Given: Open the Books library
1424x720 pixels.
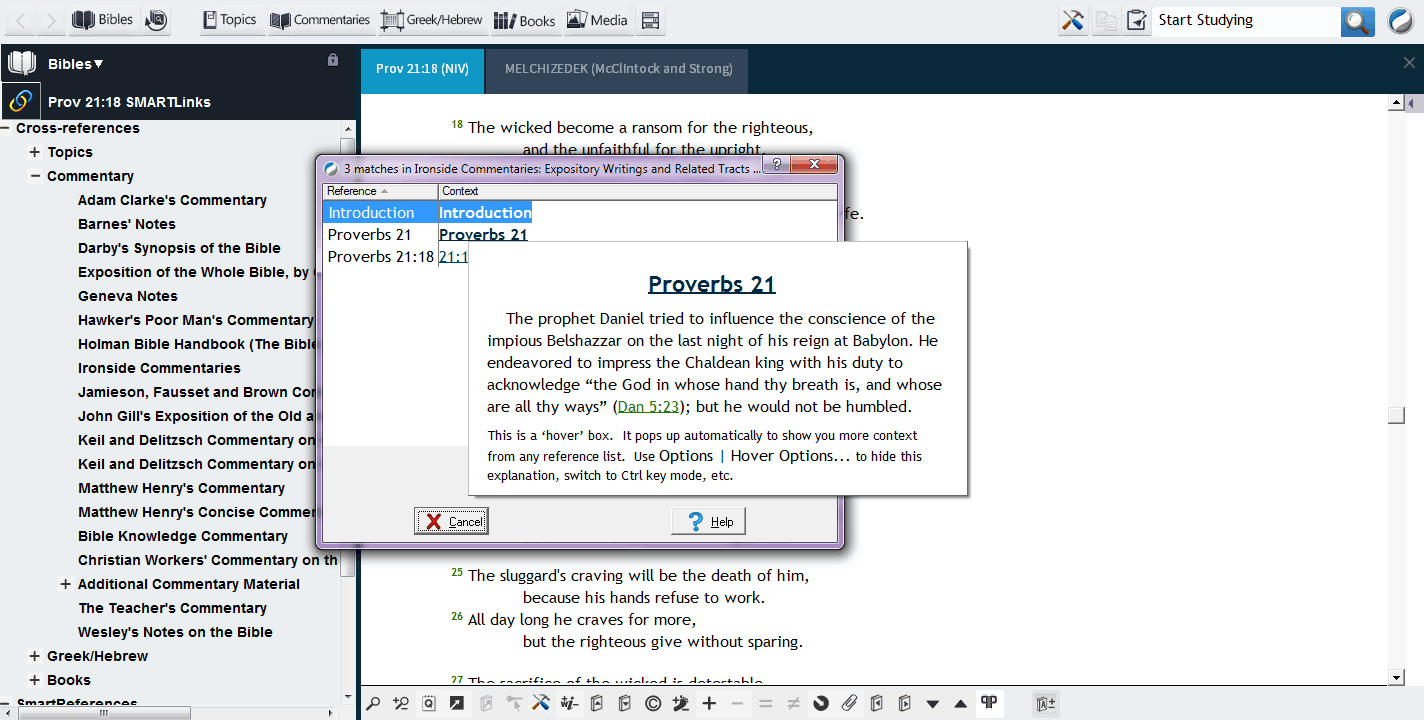Looking at the screenshot, I should click(x=525, y=20).
